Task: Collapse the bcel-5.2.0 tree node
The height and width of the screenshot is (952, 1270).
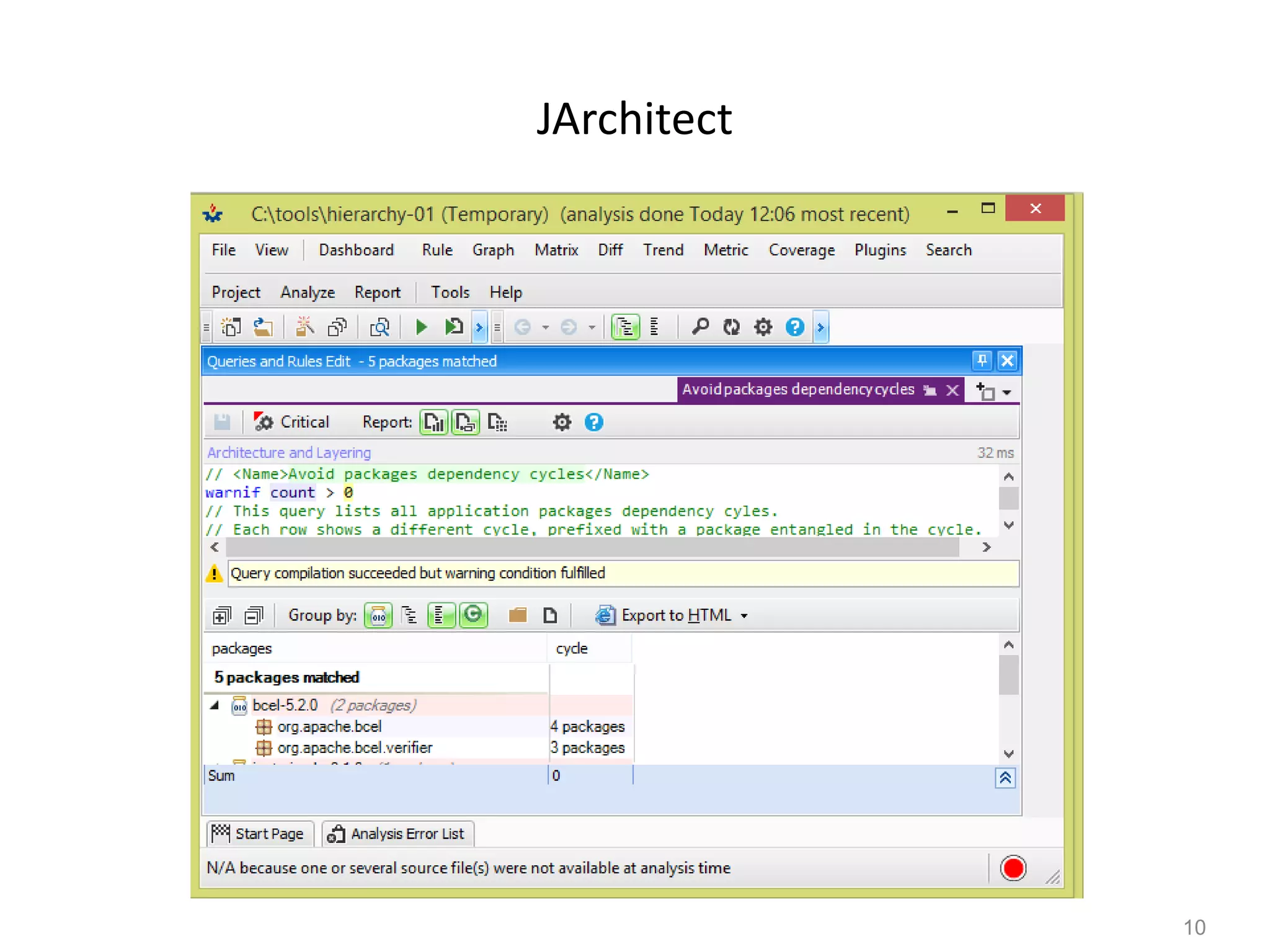Action: (215, 705)
